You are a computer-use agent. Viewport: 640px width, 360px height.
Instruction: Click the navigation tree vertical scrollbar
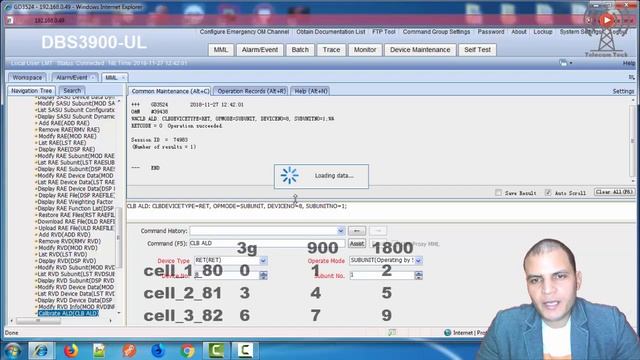[119, 237]
